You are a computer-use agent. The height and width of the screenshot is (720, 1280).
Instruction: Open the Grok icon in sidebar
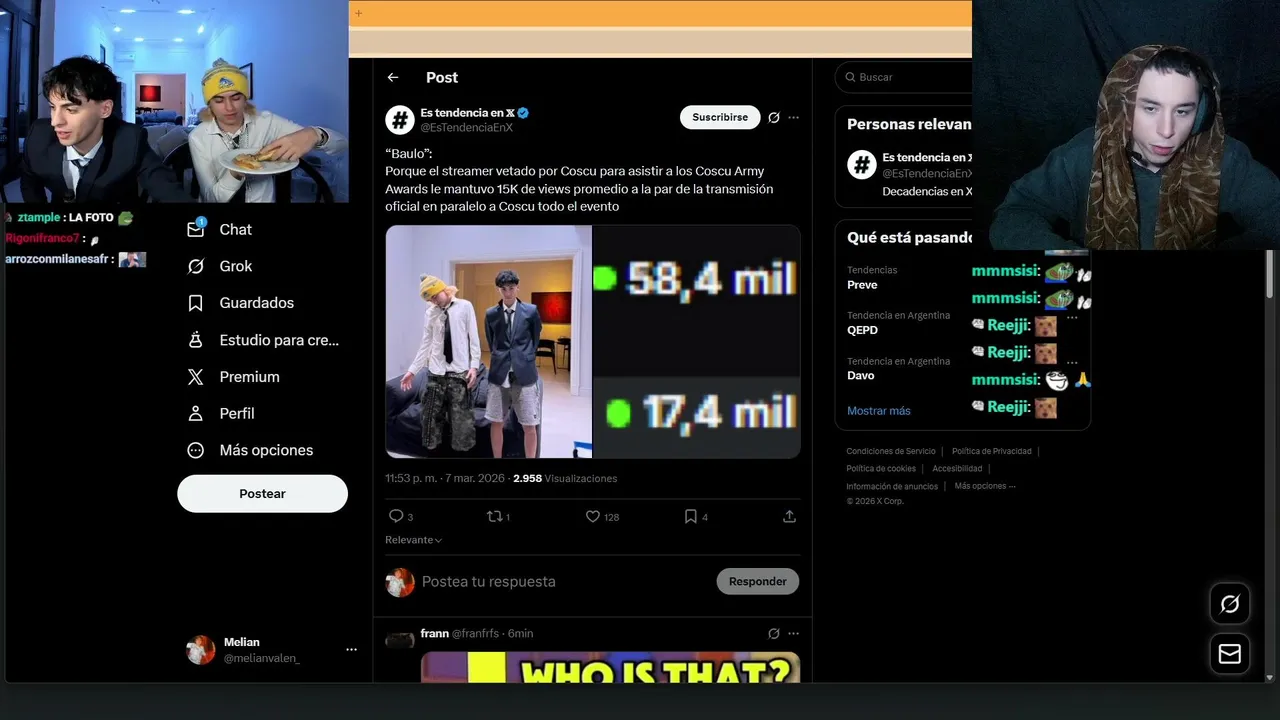tap(196, 266)
